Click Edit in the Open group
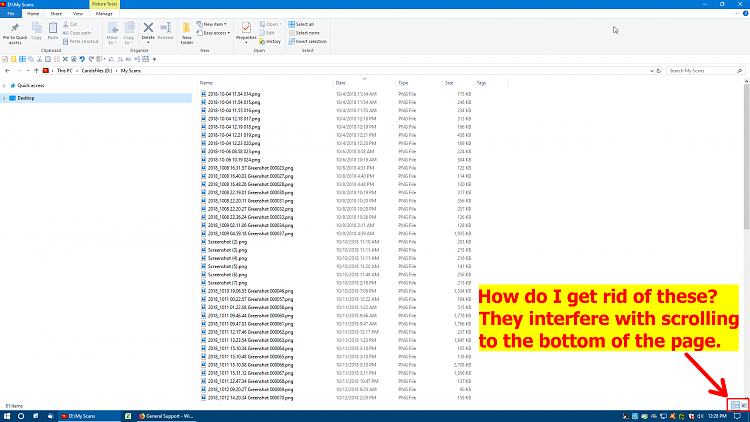The height and width of the screenshot is (422, 750). [267, 33]
